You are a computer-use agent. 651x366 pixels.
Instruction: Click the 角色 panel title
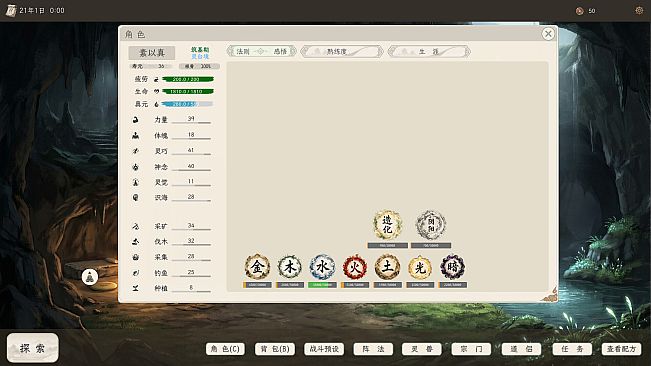pos(135,34)
